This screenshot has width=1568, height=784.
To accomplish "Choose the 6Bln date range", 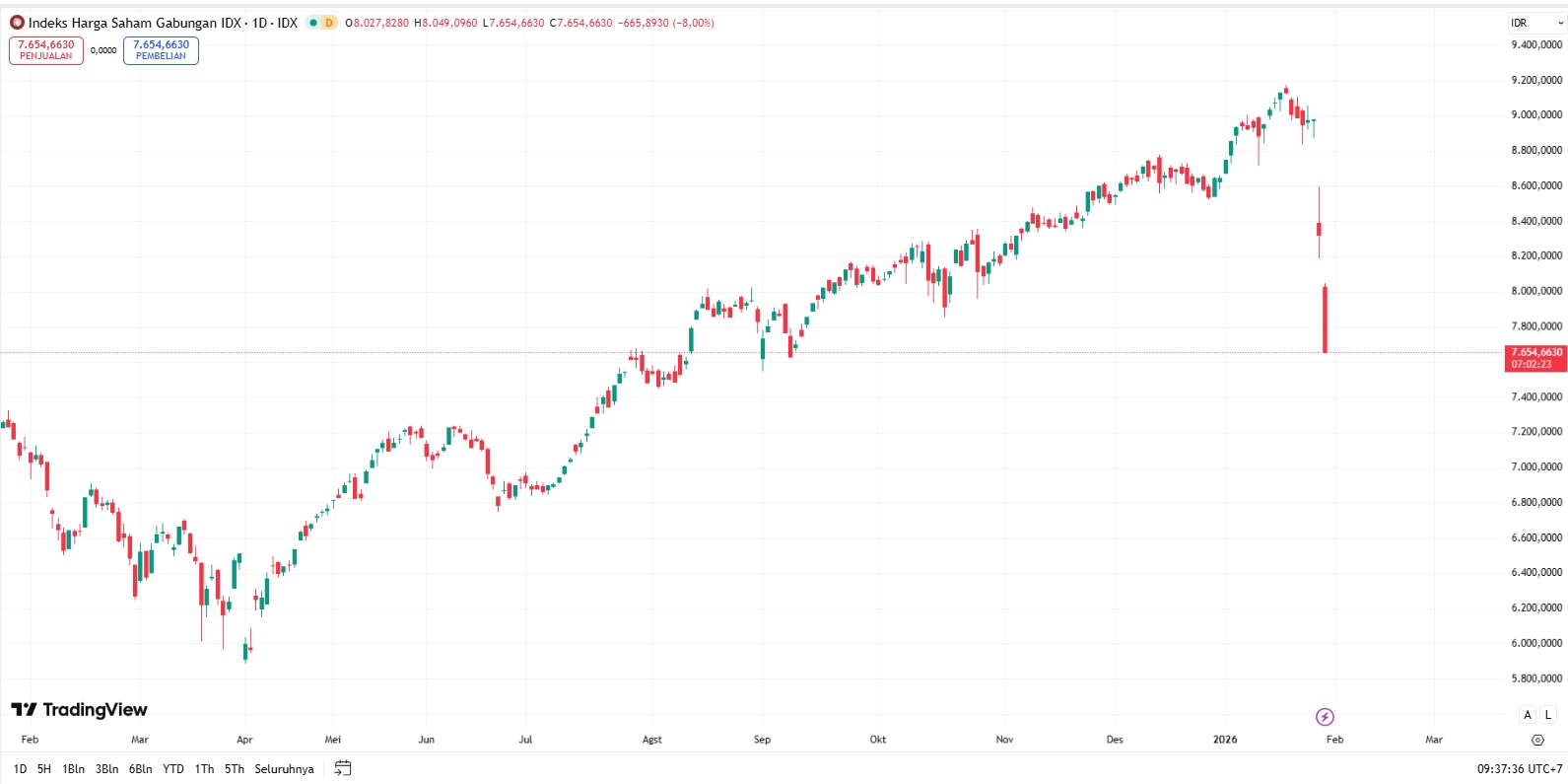I will tap(140, 769).
